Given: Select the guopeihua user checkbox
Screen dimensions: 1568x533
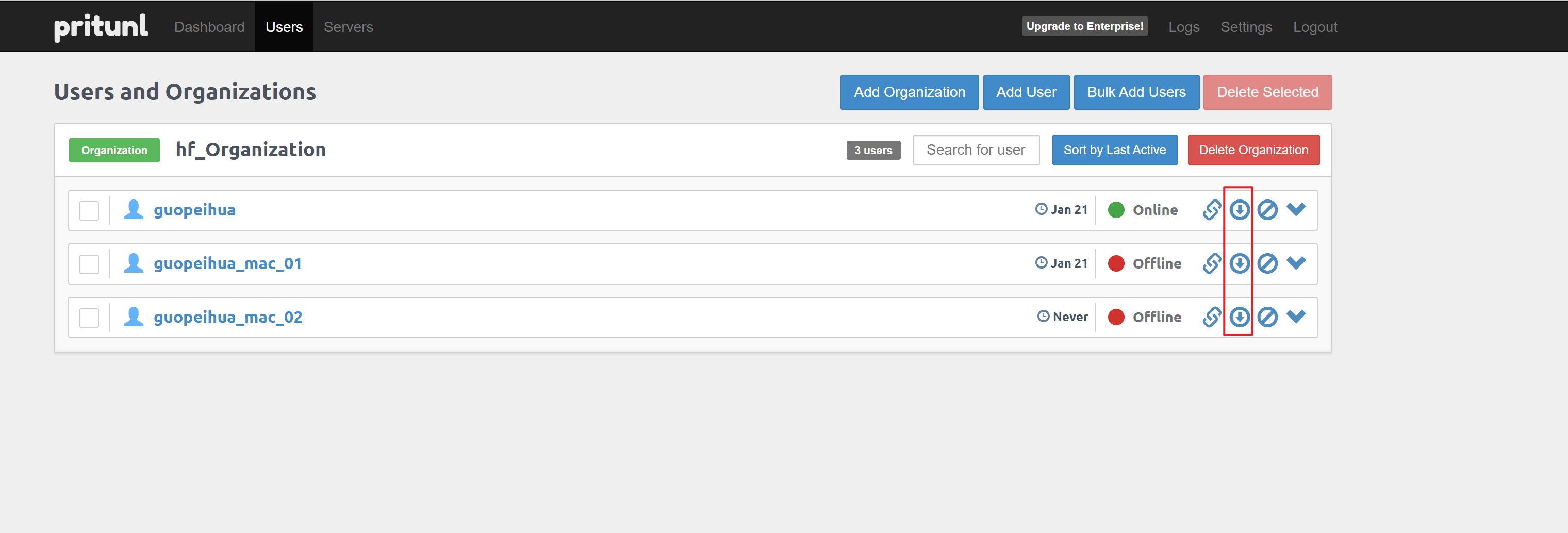Looking at the screenshot, I should click(89, 210).
